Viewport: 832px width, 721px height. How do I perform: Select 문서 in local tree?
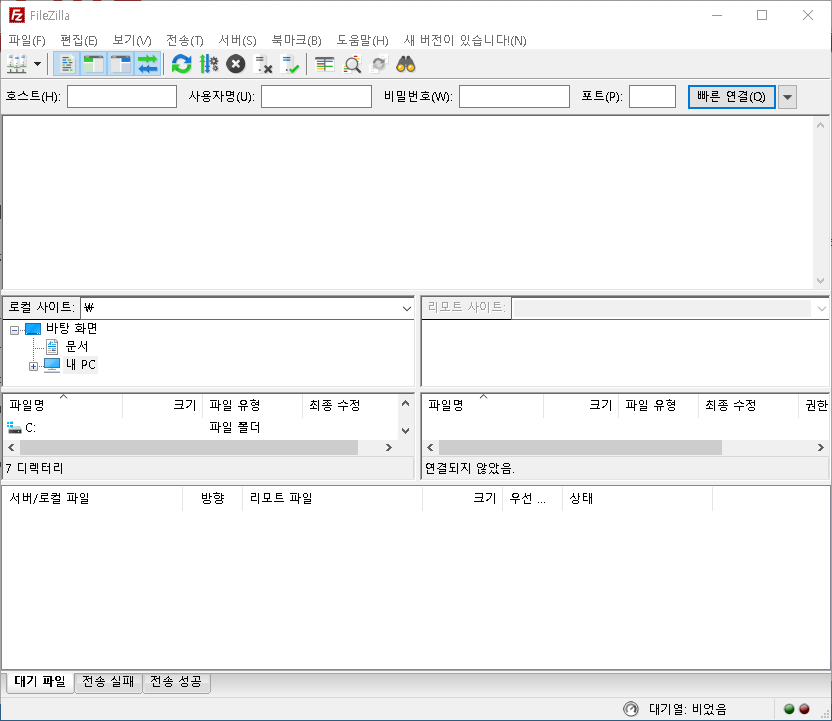pos(76,346)
